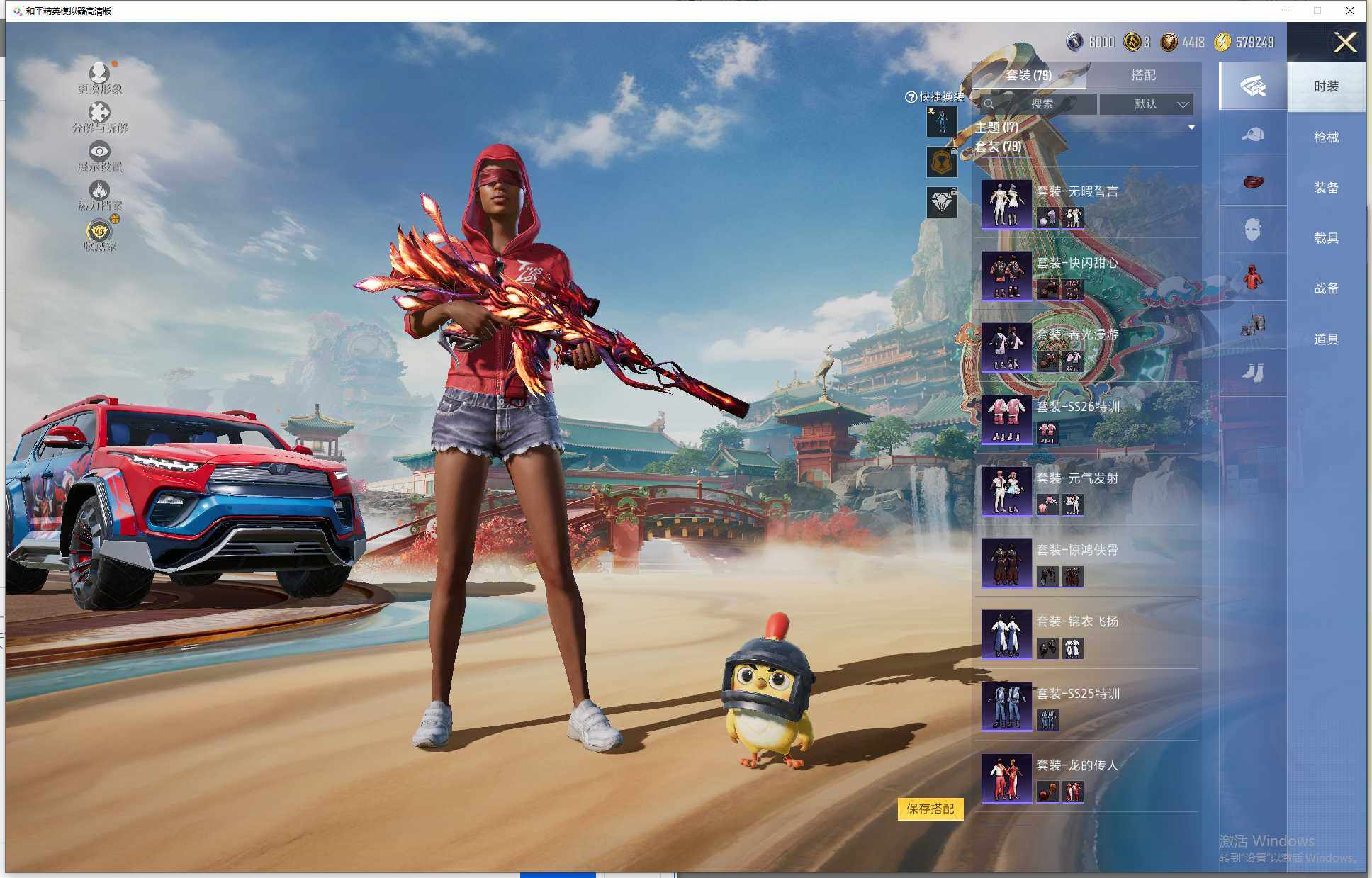Select the face mask category icon
1372x878 pixels.
[1252, 230]
